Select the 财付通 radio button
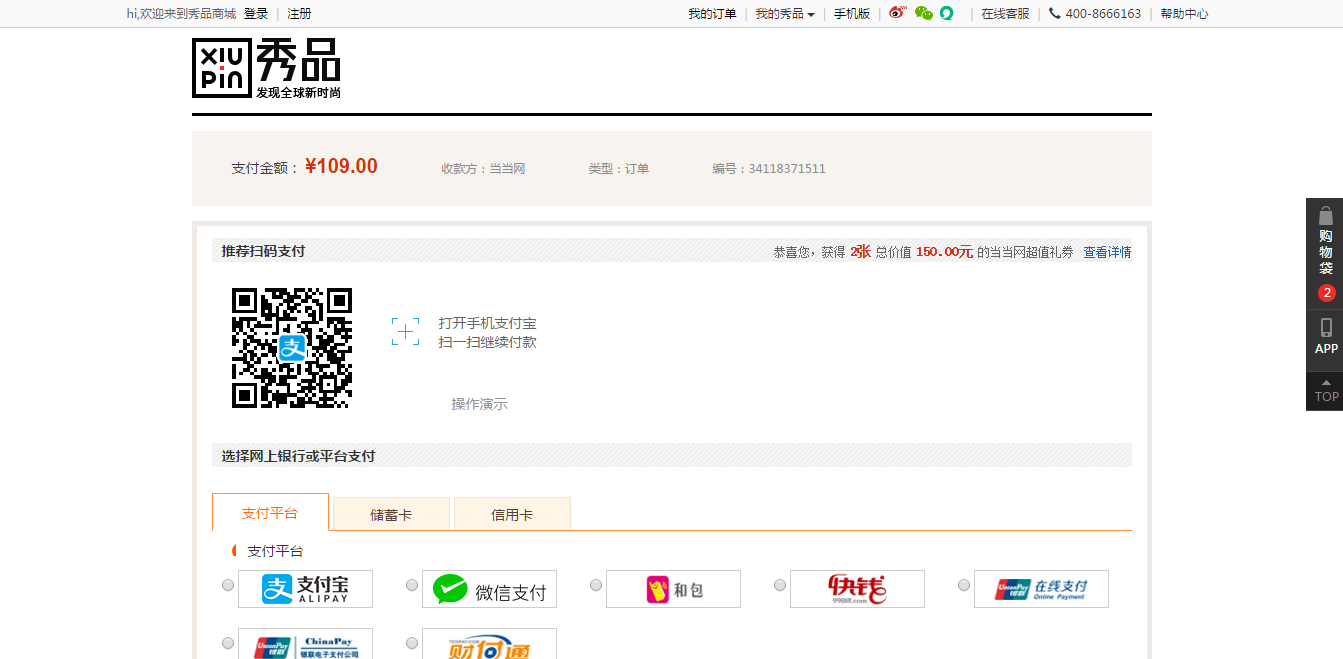1343x659 pixels. click(412, 643)
